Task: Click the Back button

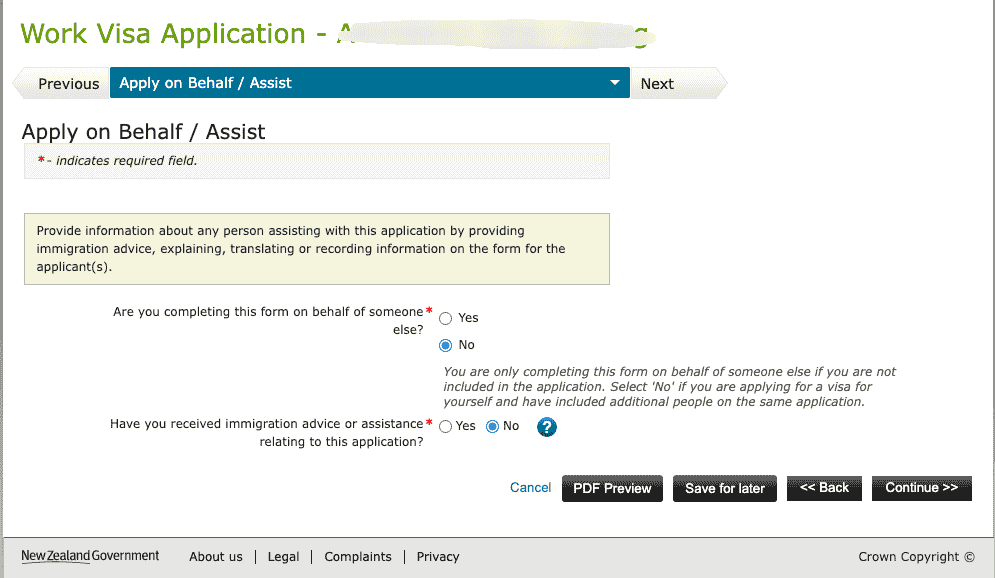Action: pyautogui.click(x=823, y=488)
